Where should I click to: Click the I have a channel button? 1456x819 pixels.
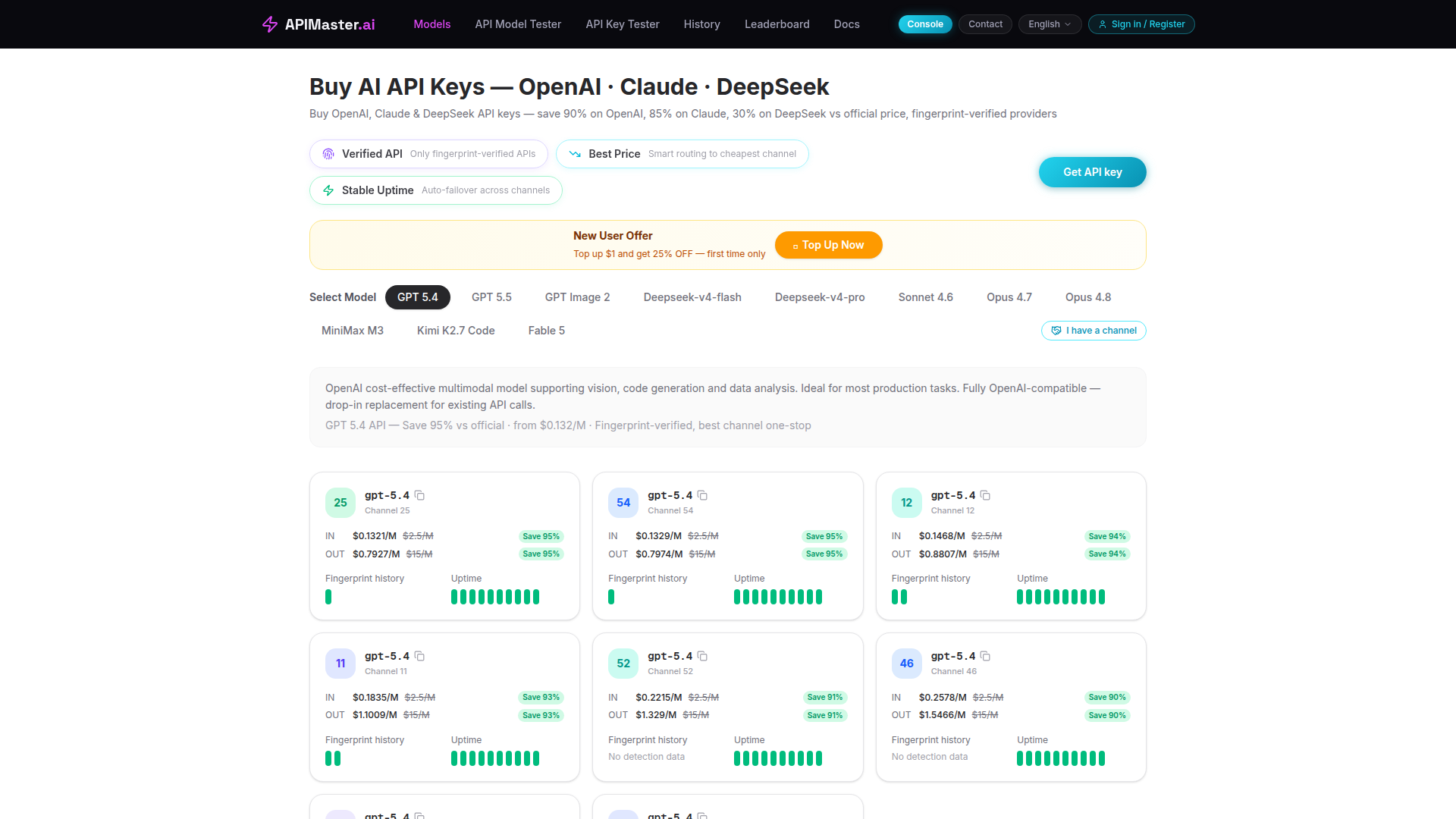pyautogui.click(x=1094, y=331)
